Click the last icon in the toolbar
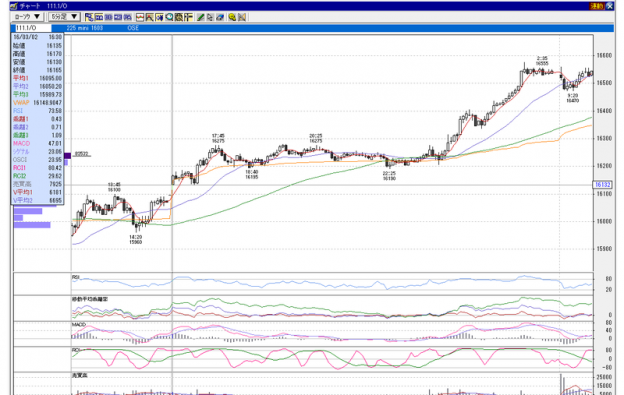This screenshot has height=395, width=624. click(x=242, y=17)
